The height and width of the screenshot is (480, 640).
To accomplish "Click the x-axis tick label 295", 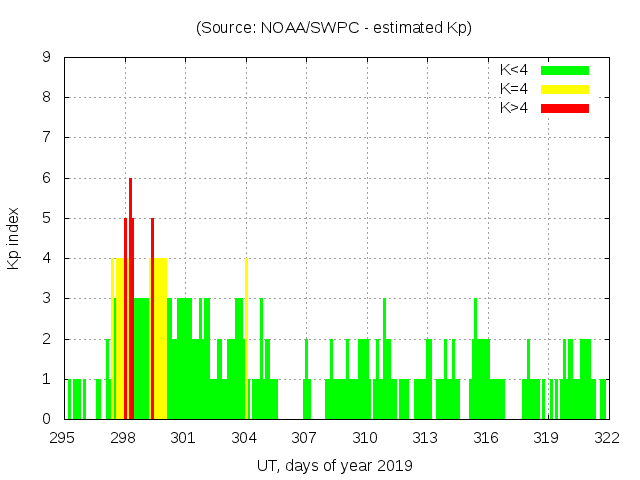I will (x=62, y=437).
